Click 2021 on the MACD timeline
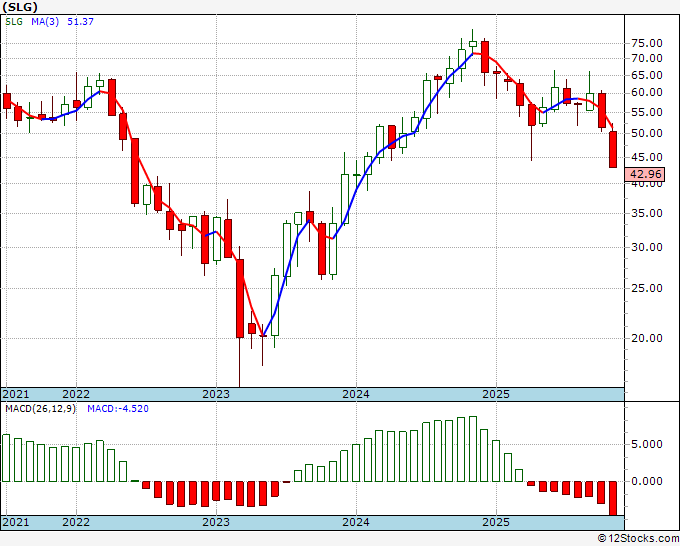 (16, 522)
